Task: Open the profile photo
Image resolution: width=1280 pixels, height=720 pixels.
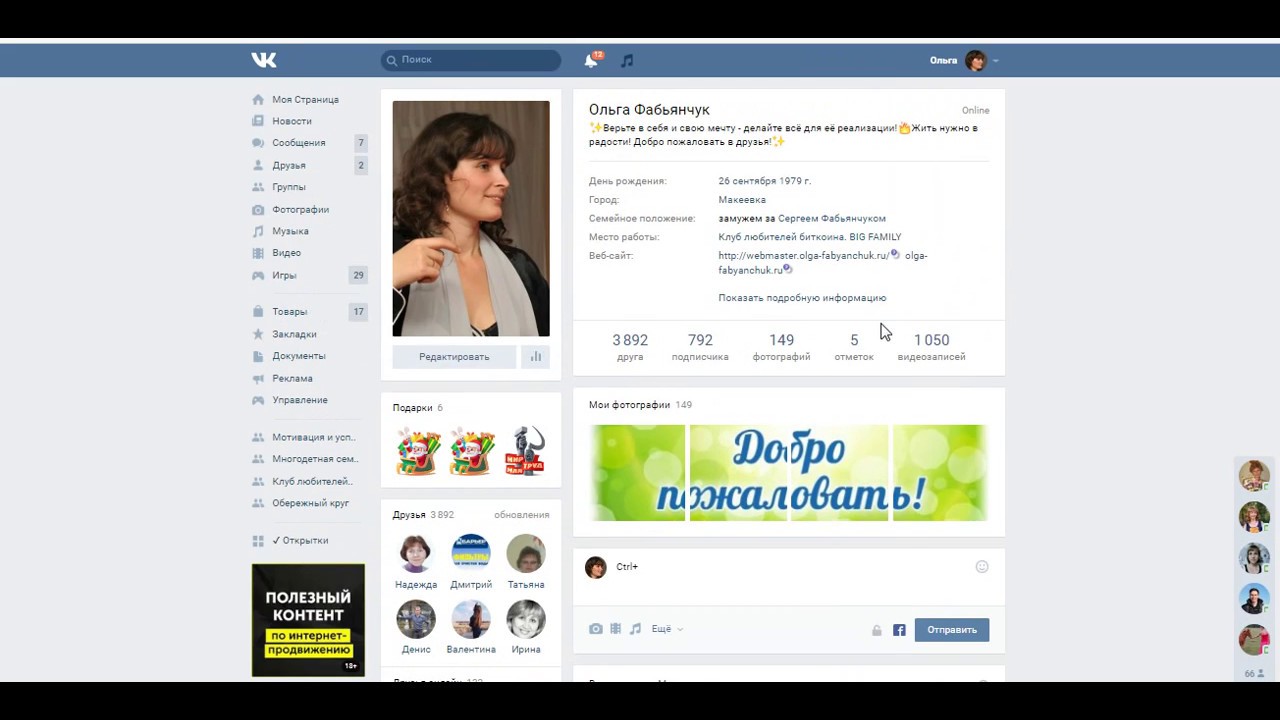Action: pyautogui.click(x=471, y=218)
